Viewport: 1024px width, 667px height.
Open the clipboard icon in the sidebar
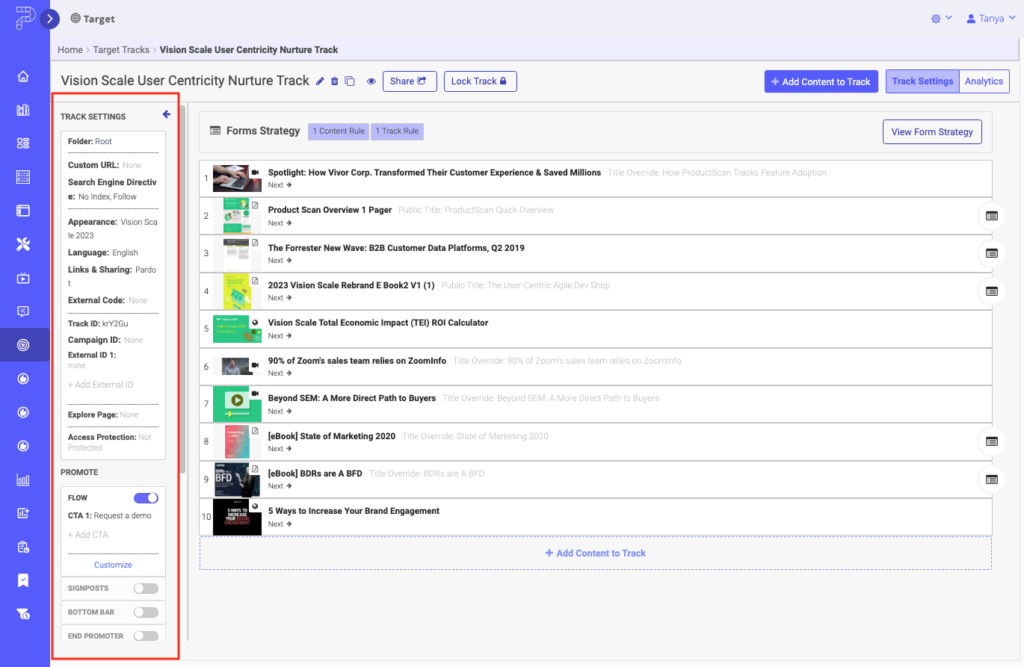[24, 547]
